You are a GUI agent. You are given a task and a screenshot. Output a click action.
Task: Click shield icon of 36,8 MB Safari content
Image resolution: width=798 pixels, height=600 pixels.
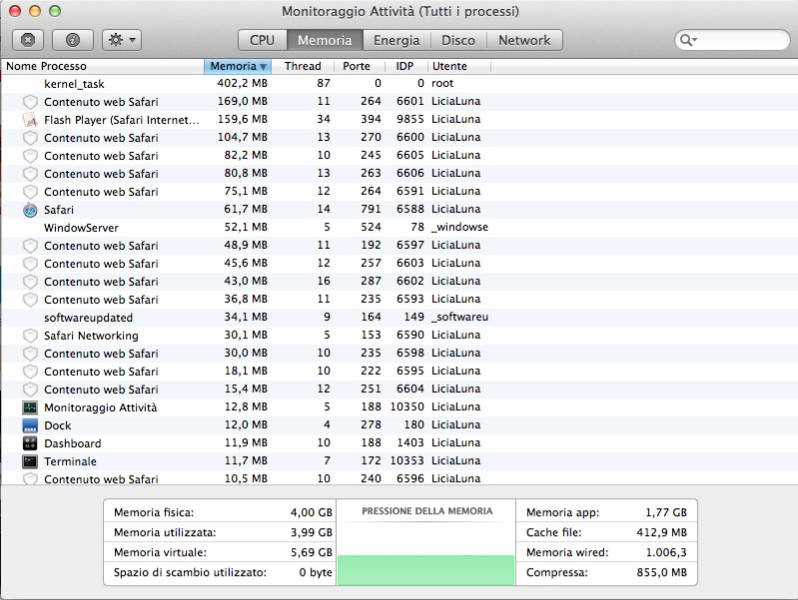30,300
